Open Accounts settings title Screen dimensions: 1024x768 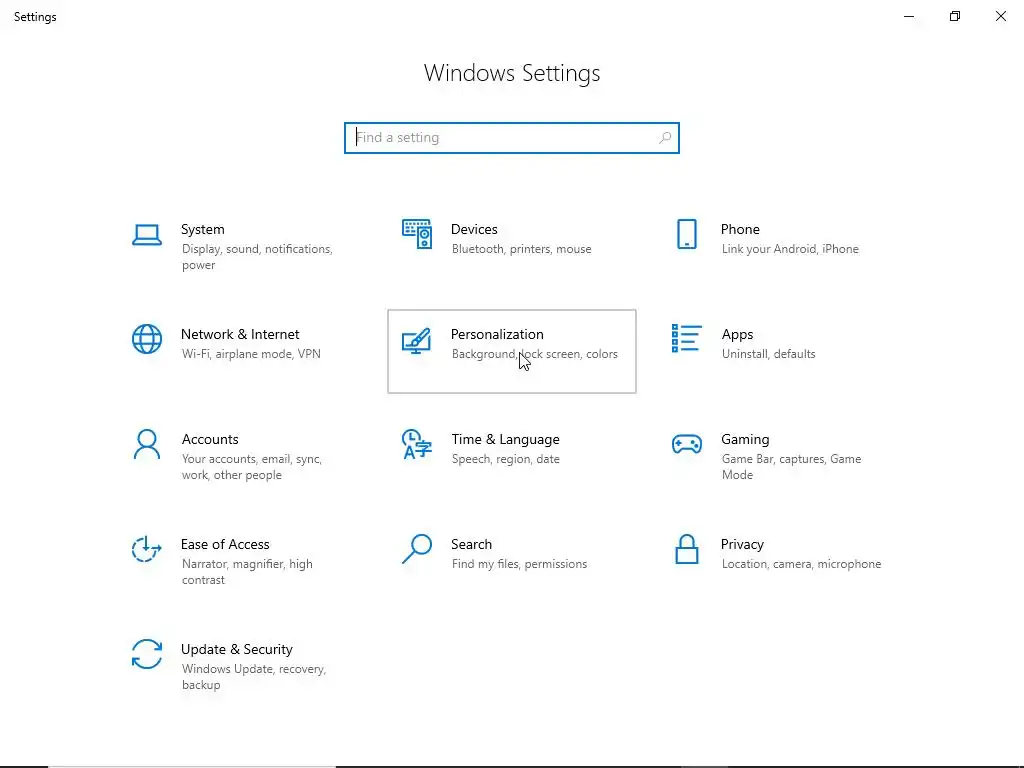pos(210,440)
